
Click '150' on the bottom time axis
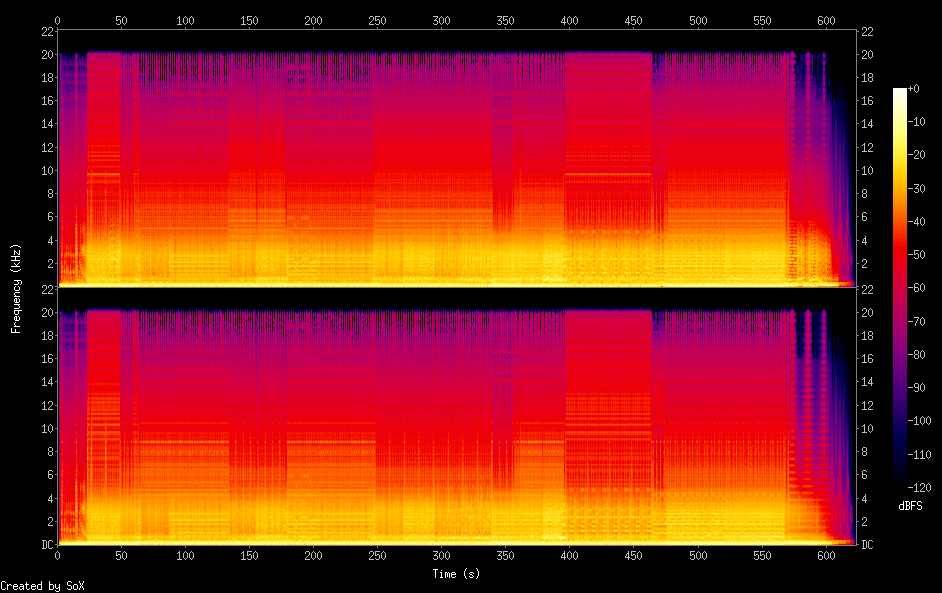249,556
